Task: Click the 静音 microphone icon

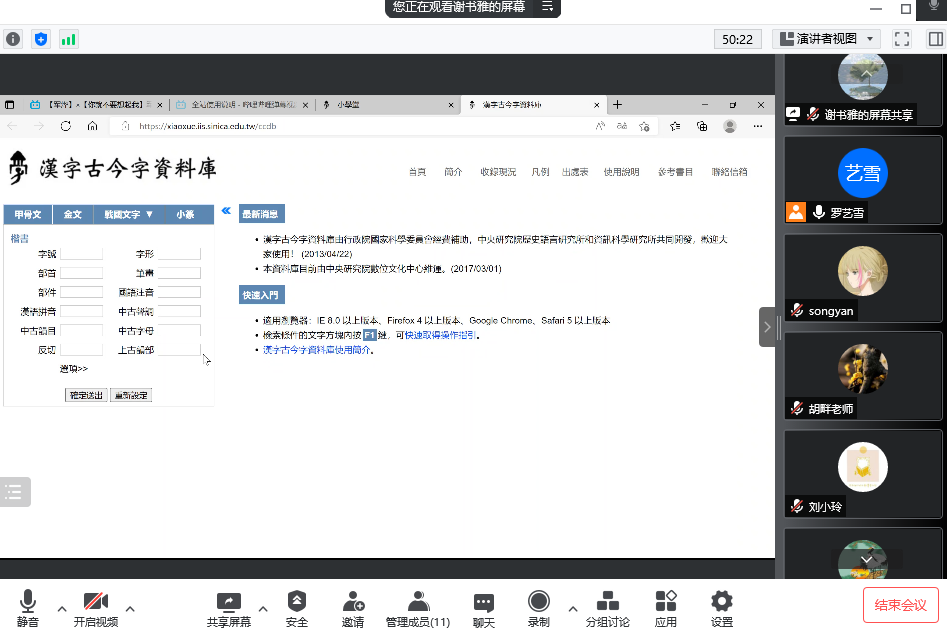Action: (27, 603)
